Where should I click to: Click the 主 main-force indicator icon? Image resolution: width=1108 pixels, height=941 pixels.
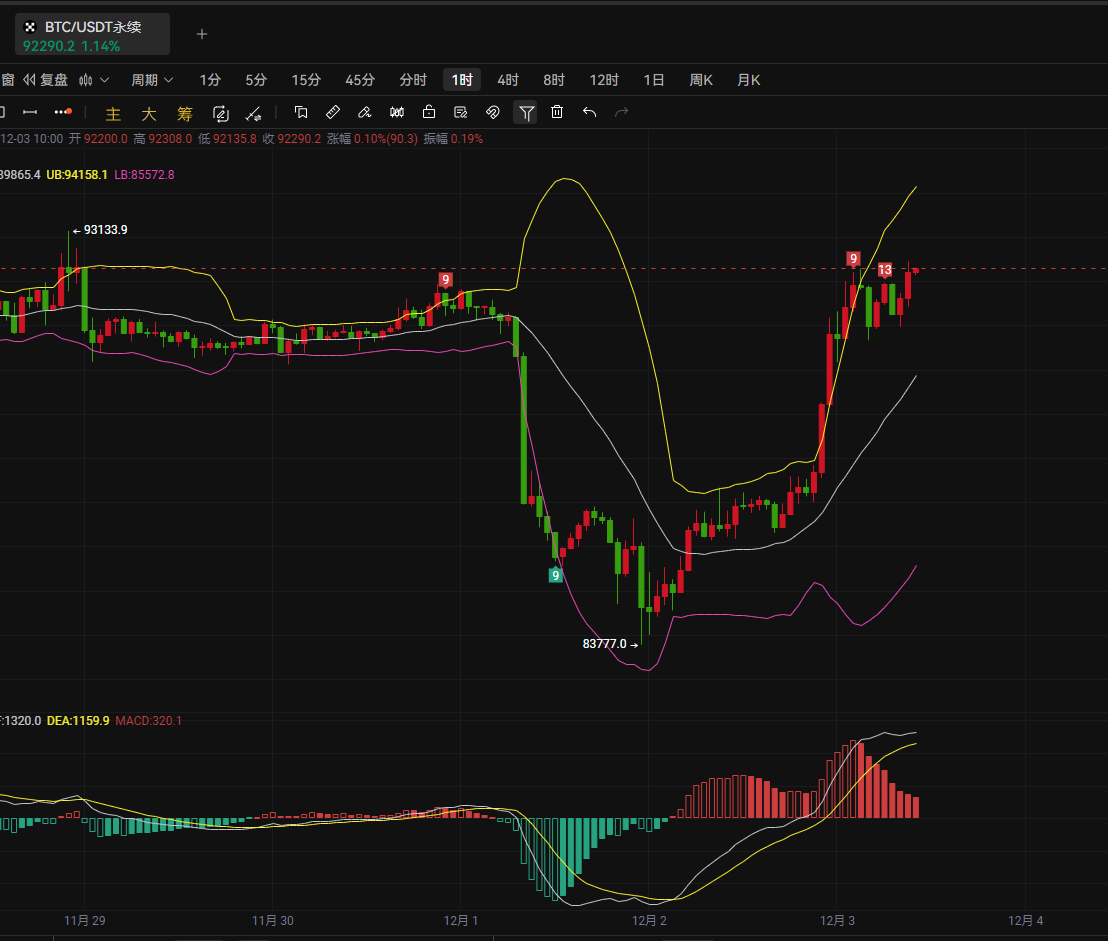tap(113, 113)
